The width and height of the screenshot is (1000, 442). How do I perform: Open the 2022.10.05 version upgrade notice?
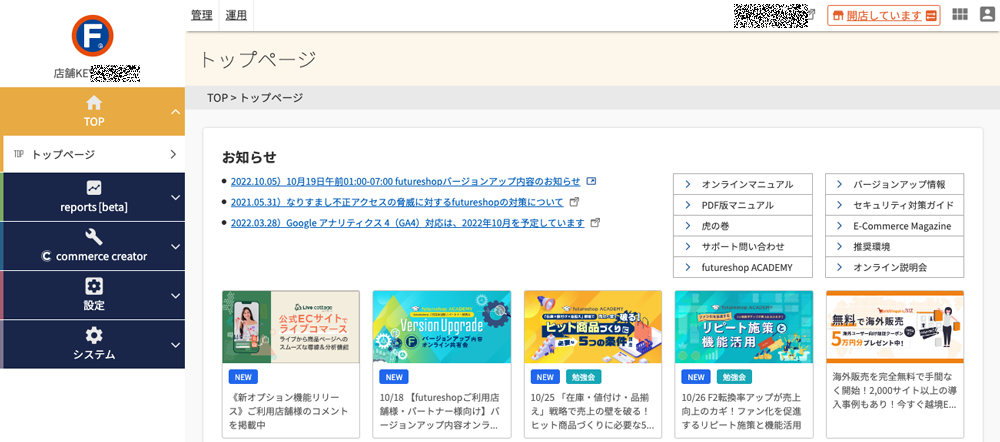406,181
